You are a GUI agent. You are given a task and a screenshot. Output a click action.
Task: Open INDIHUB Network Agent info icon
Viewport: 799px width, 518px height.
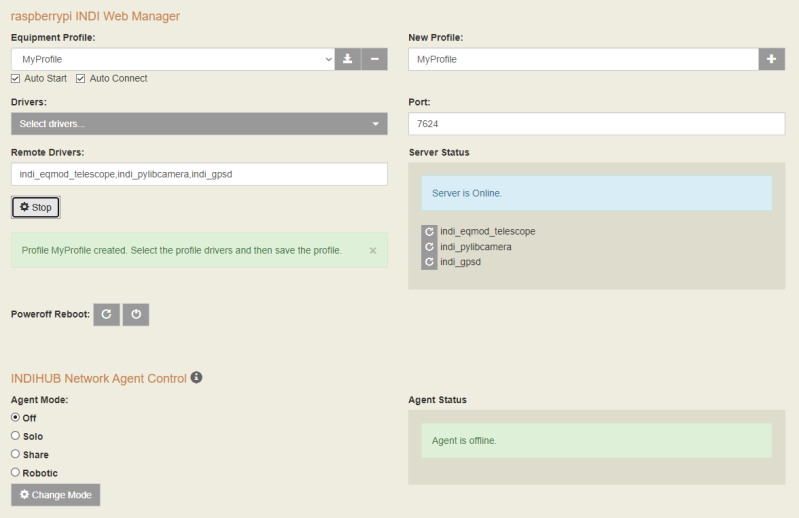196,377
